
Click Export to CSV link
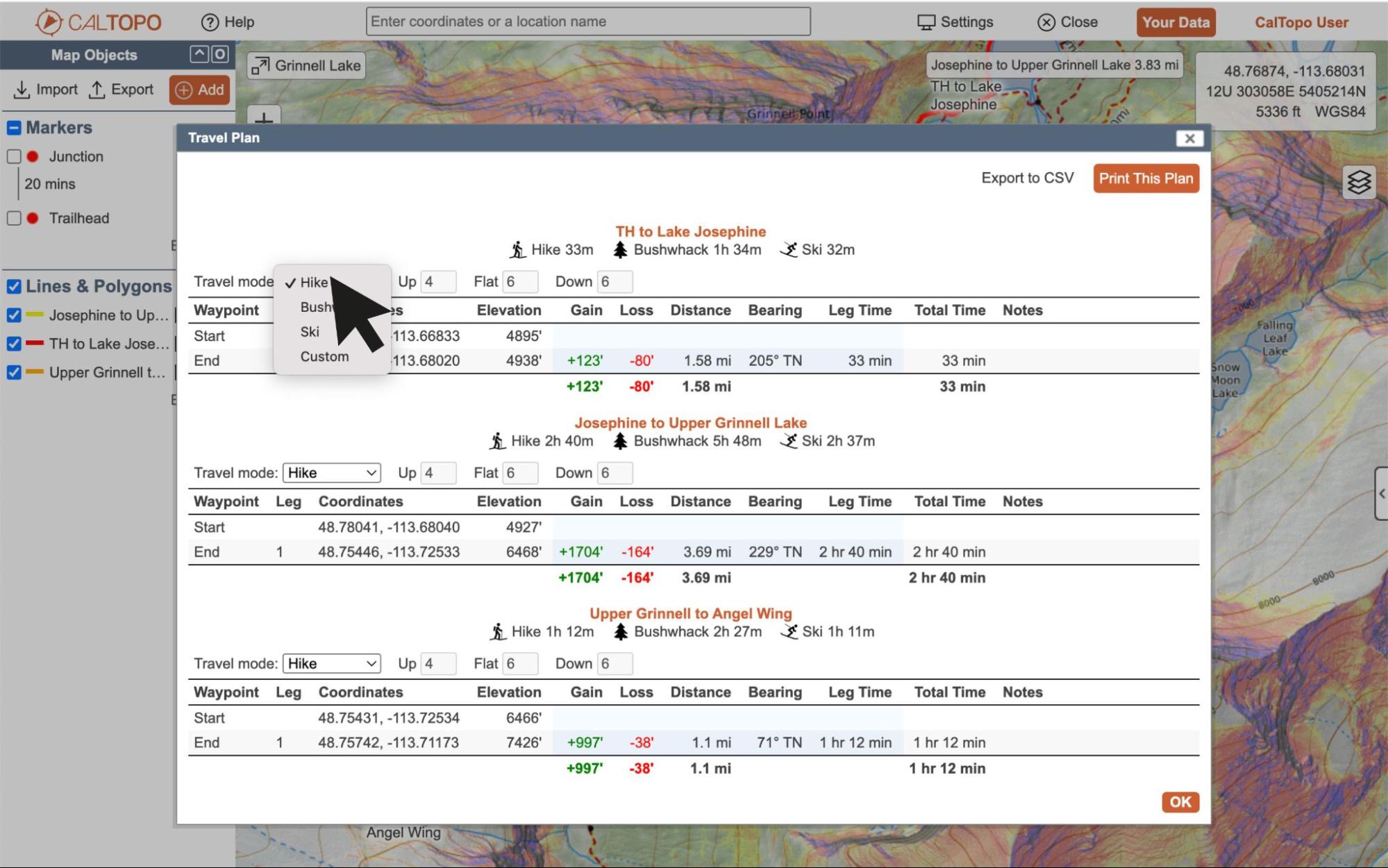click(1027, 178)
